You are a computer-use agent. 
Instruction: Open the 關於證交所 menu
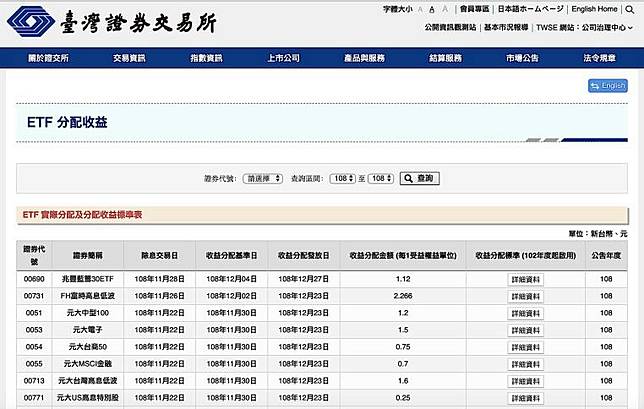click(48, 58)
